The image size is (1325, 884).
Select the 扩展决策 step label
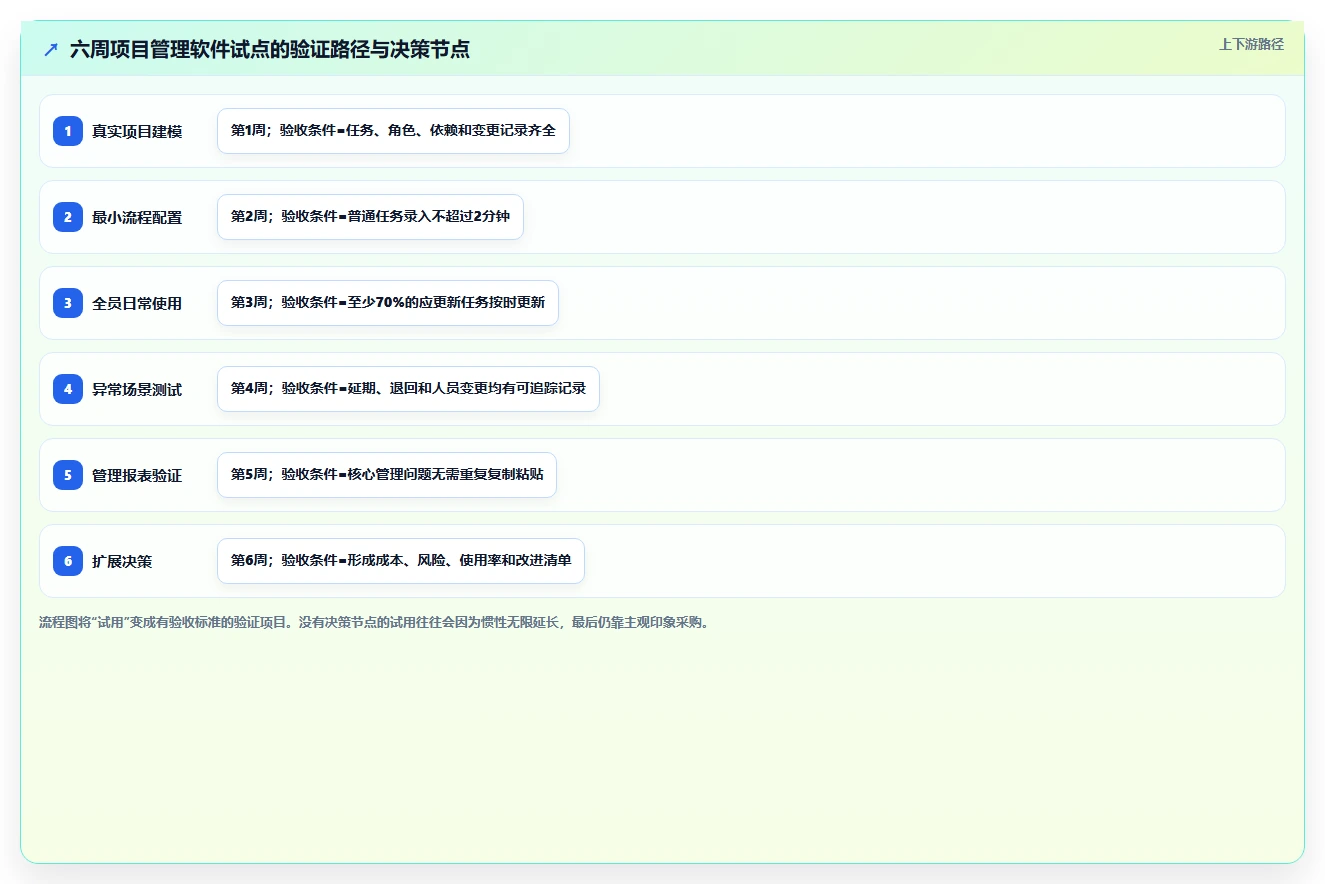(x=122, y=561)
